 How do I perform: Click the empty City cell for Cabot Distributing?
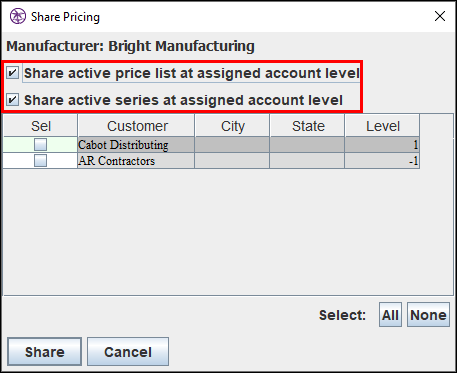tap(232, 145)
